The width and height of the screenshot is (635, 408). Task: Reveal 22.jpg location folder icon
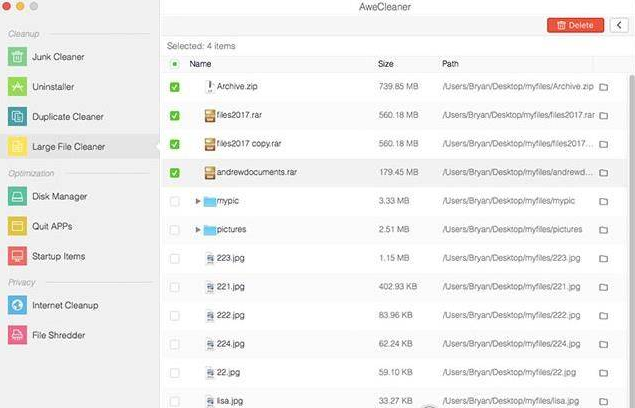603,373
